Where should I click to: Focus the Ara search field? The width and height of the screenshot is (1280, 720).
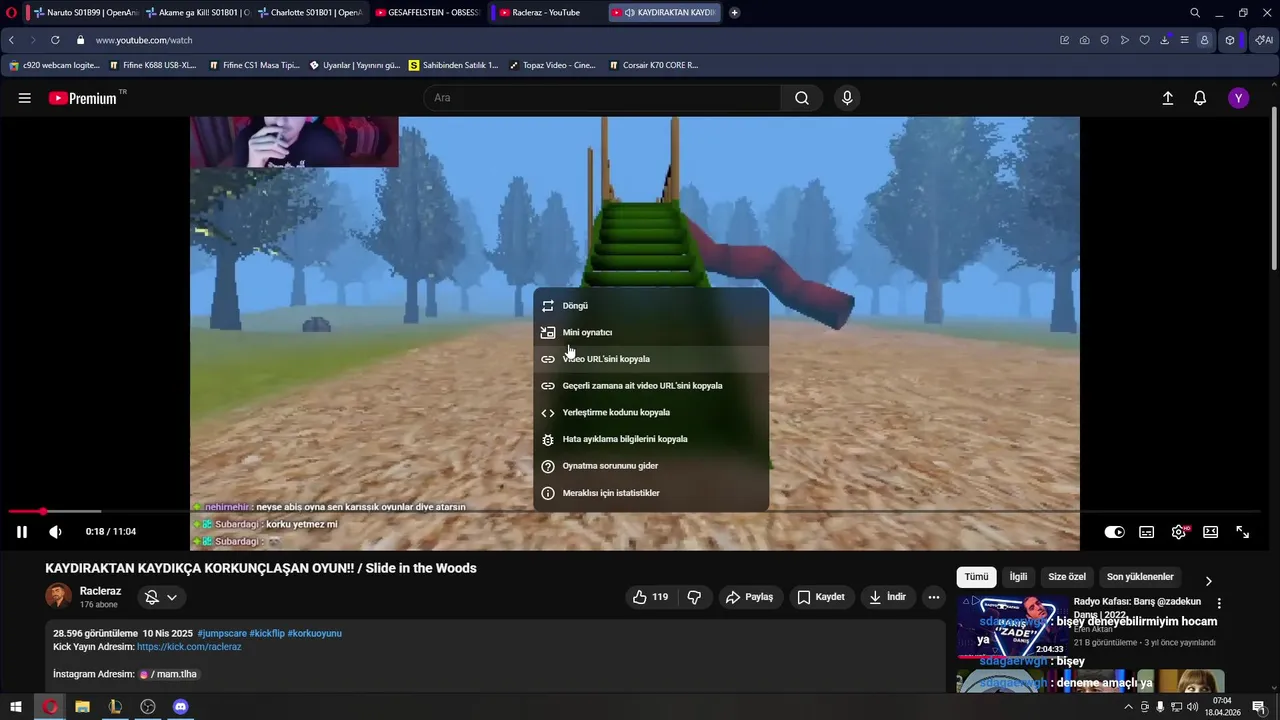[603, 98]
